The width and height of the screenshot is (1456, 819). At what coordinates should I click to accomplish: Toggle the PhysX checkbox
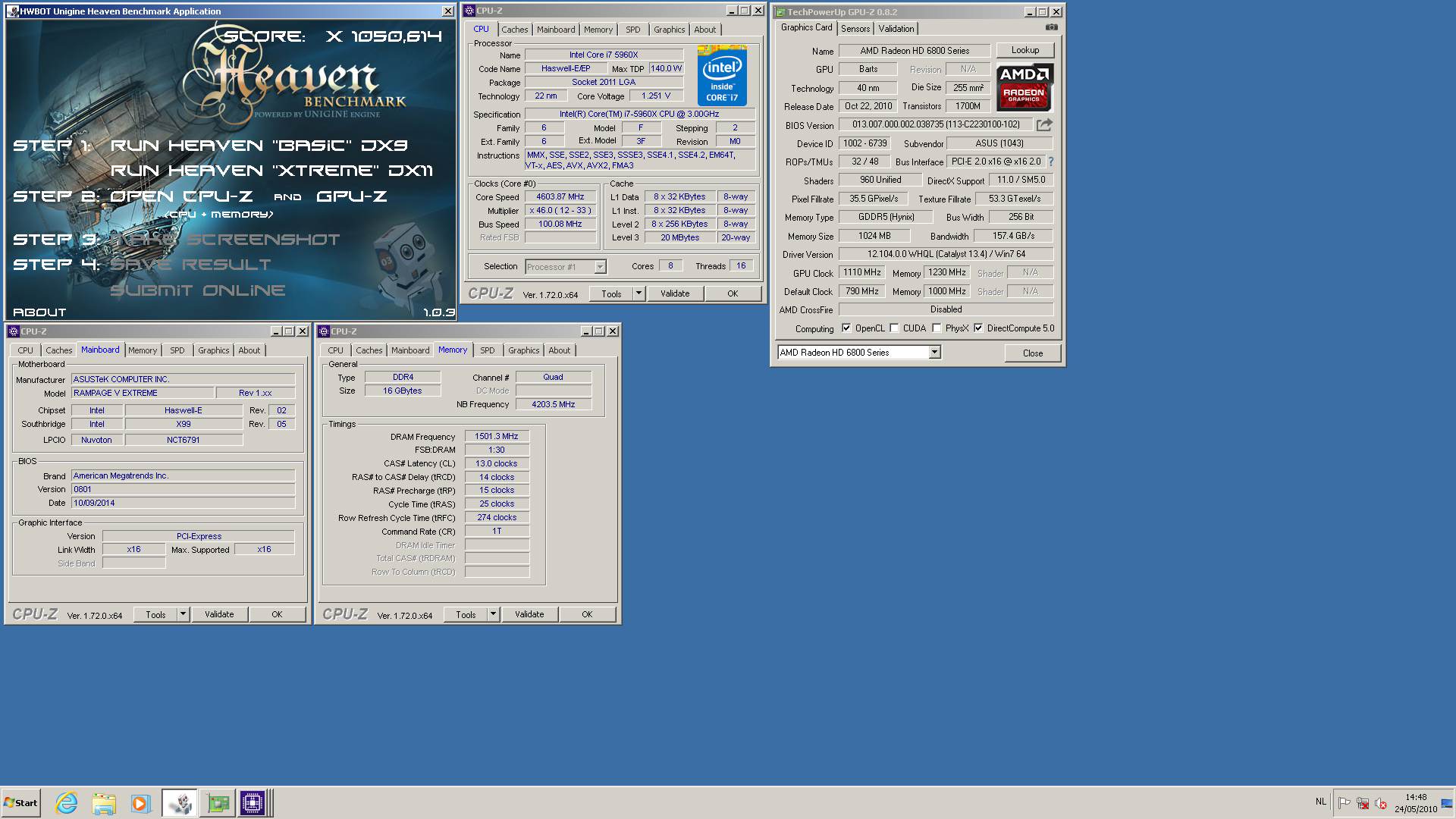937,328
